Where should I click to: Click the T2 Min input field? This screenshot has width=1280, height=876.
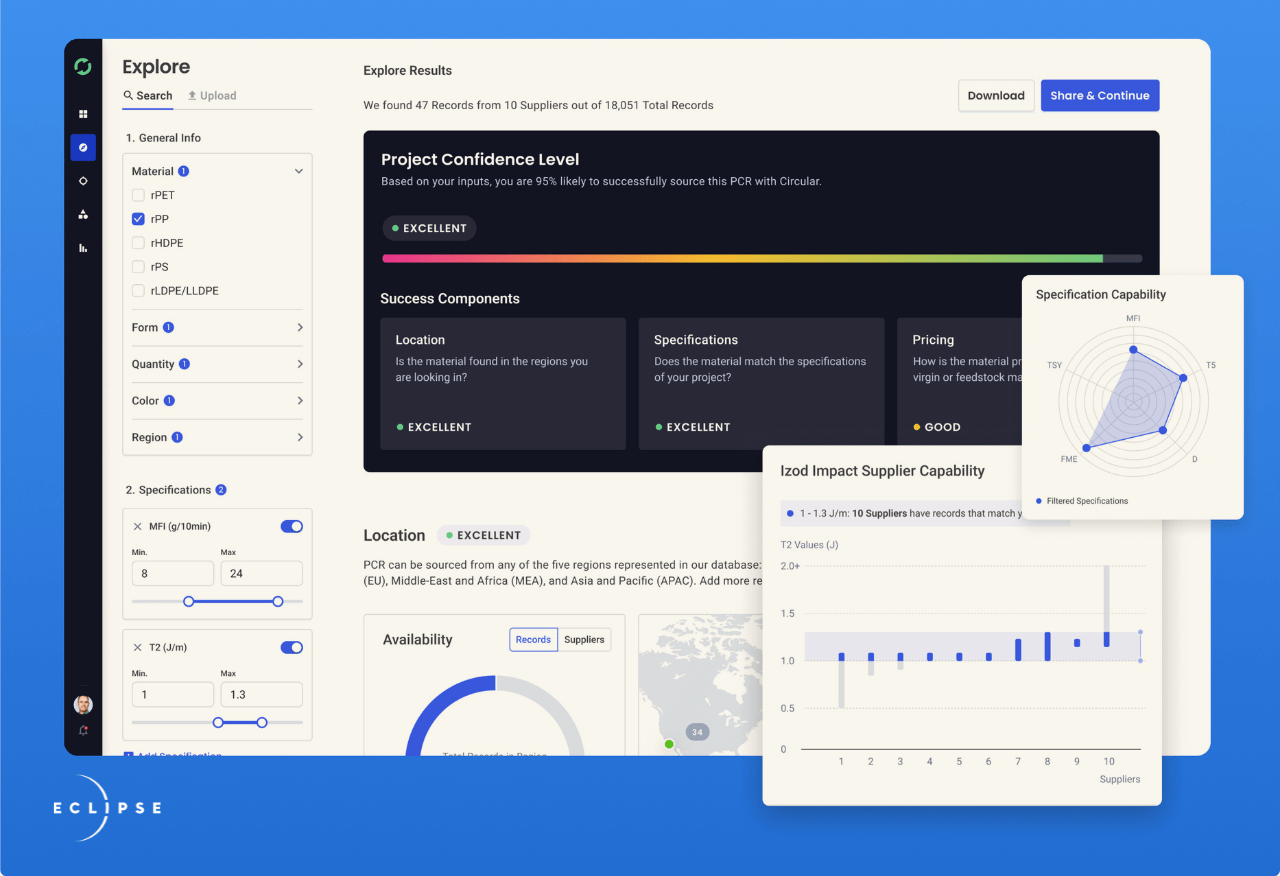173,693
